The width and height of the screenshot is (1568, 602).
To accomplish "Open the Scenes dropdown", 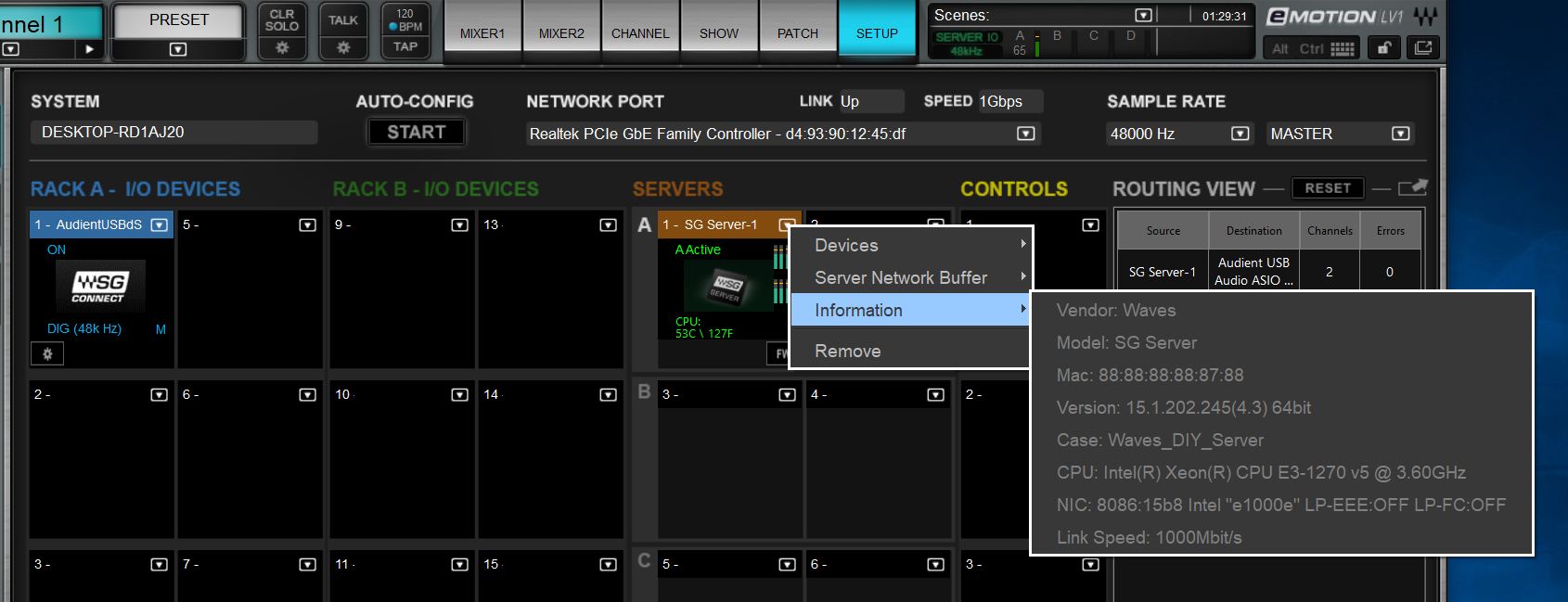I will pos(1143,16).
